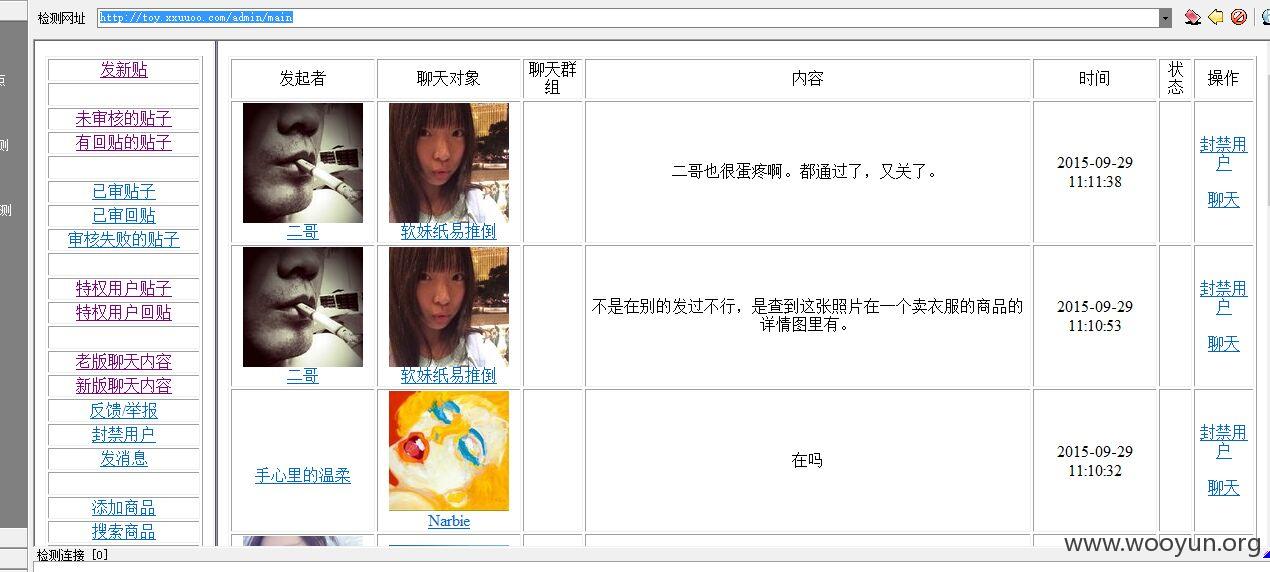Open 添加商品 sidebar link
The height and width of the screenshot is (572, 1270).
[x=124, y=508]
